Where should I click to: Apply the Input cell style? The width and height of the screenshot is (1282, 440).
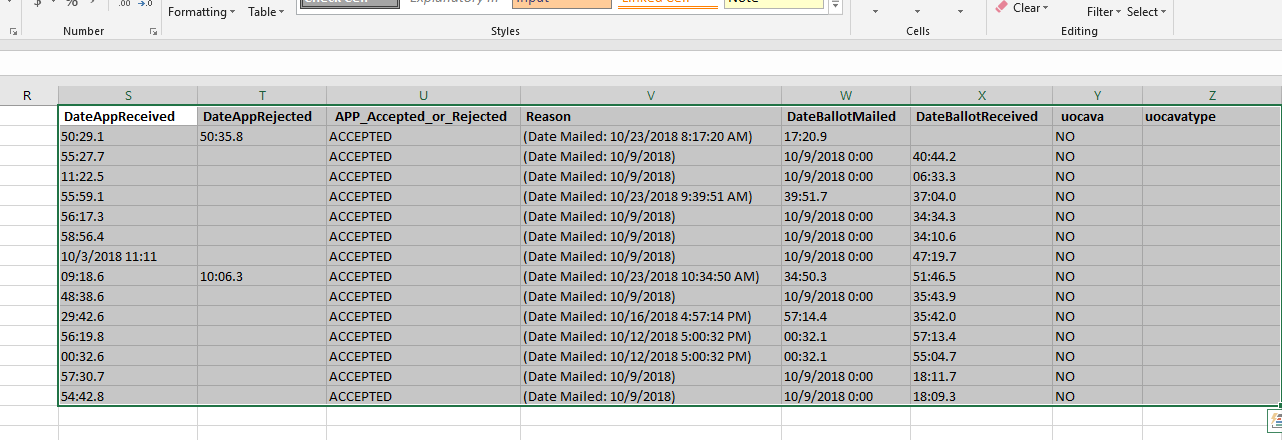pyautogui.click(x=560, y=3)
